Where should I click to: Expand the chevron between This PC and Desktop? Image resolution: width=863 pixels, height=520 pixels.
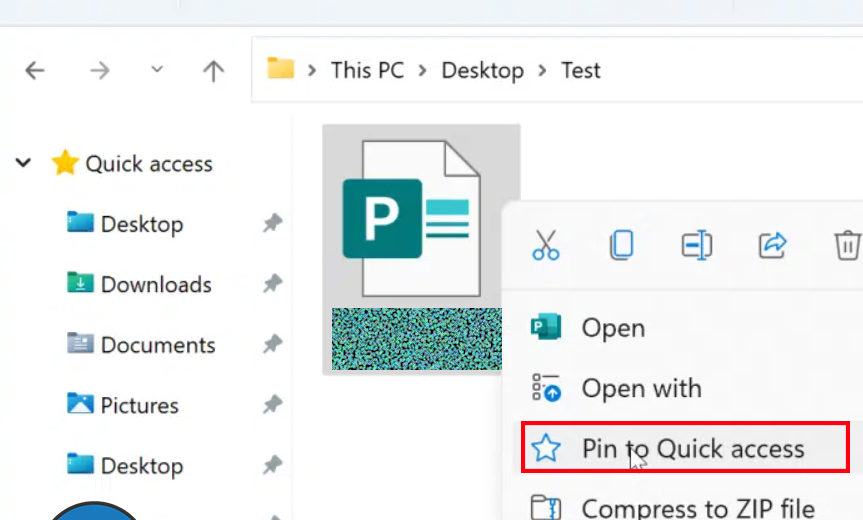pos(422,70)
